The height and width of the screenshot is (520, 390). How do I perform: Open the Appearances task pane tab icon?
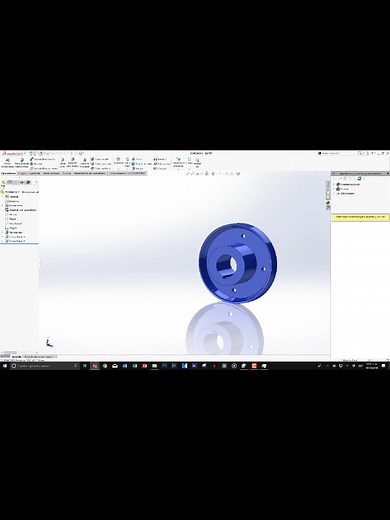(x=328, y=203)
